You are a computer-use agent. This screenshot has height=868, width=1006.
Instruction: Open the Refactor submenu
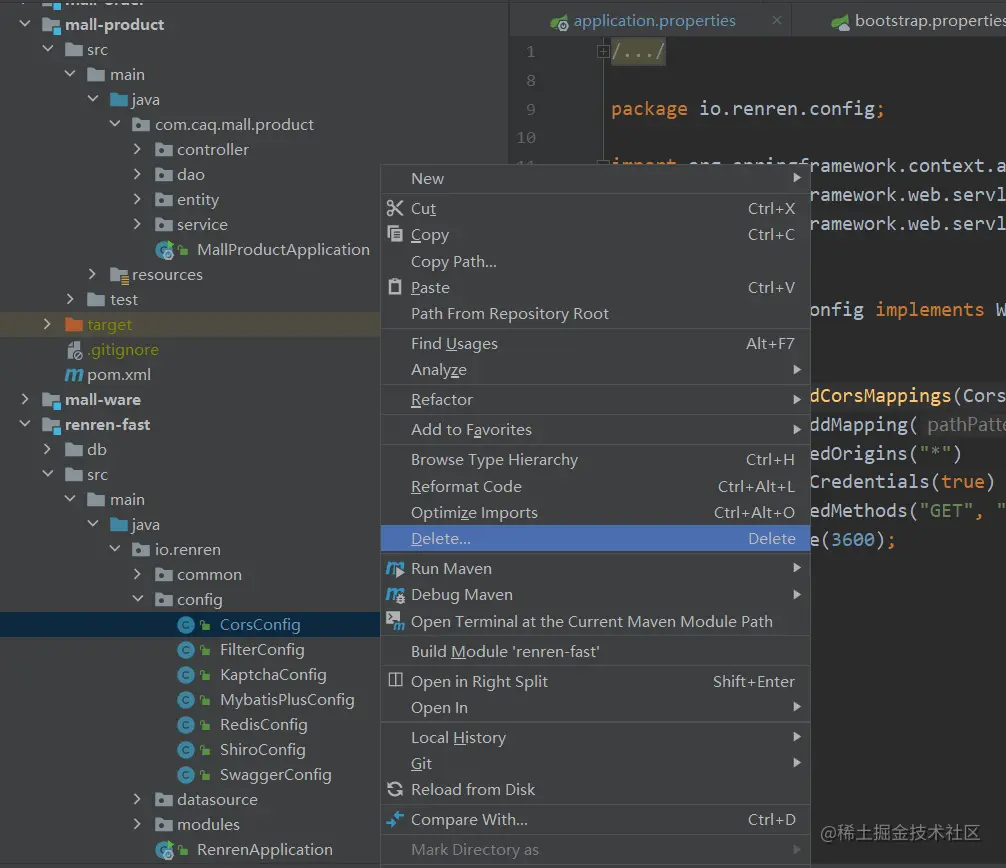[x=595, y=399]
